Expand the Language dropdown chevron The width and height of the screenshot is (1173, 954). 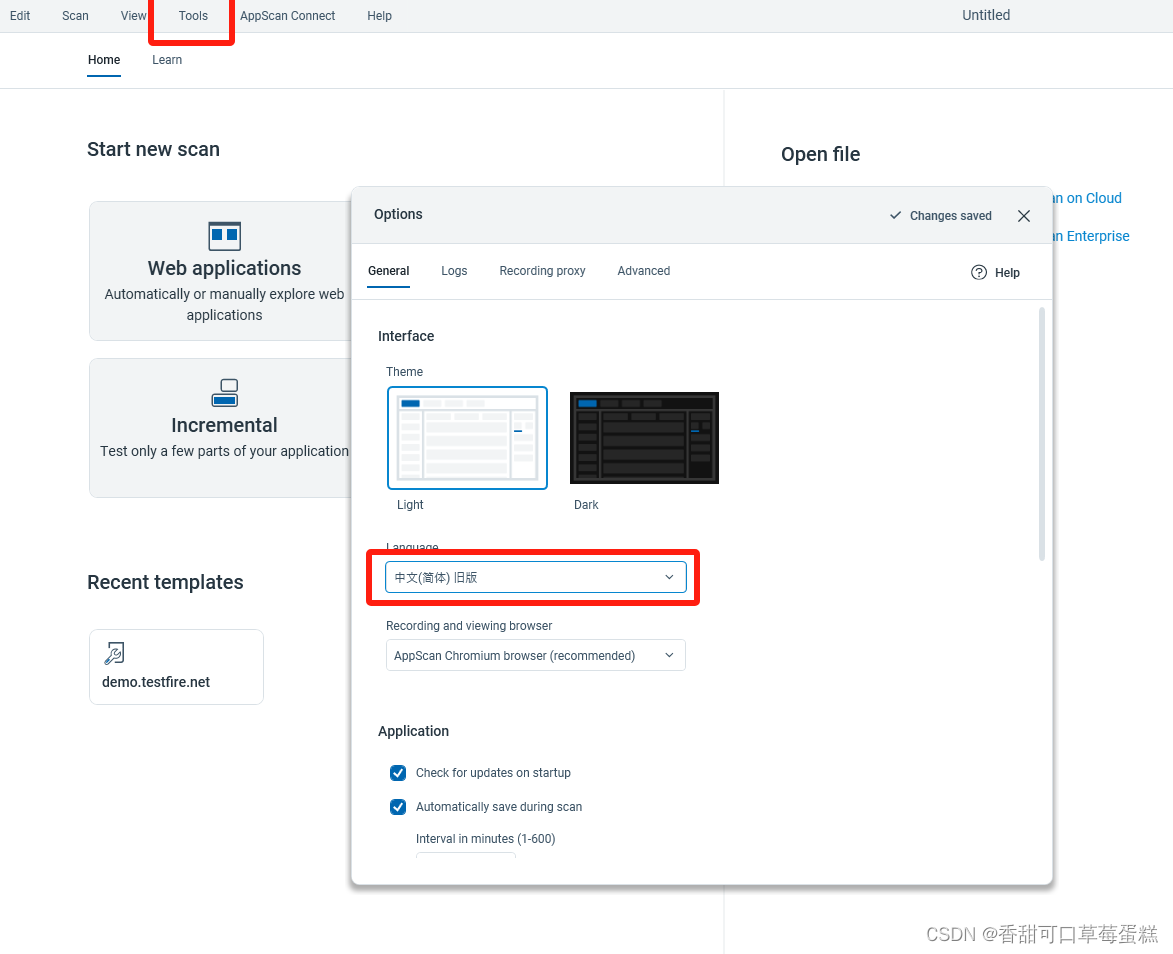point(669,577)
